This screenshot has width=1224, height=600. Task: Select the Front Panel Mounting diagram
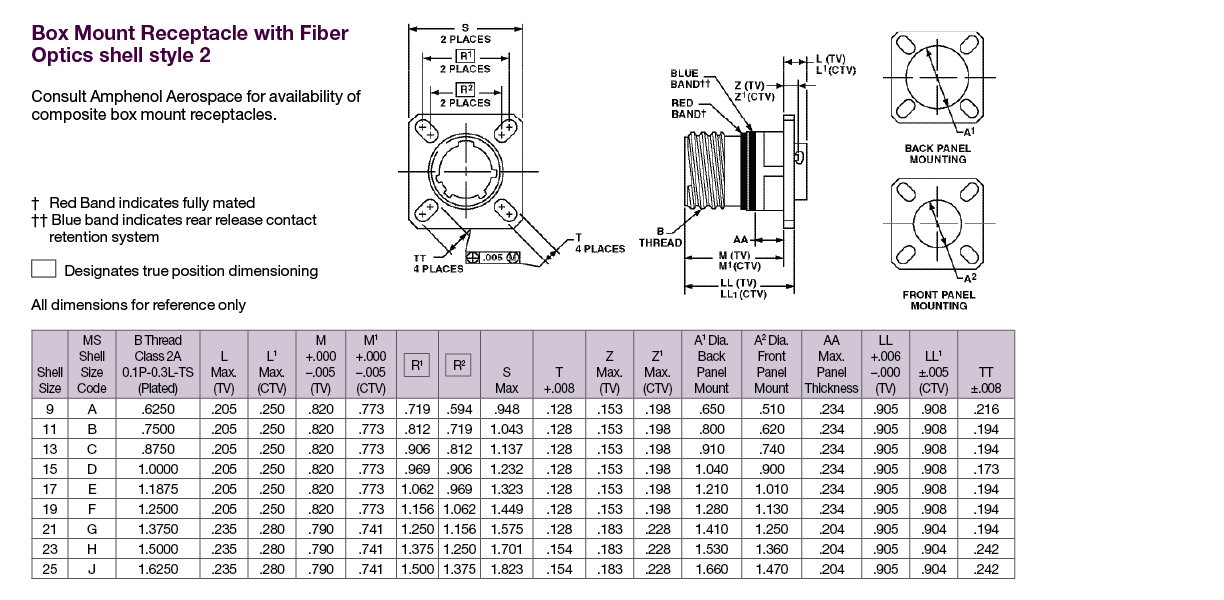pos(936,222)
